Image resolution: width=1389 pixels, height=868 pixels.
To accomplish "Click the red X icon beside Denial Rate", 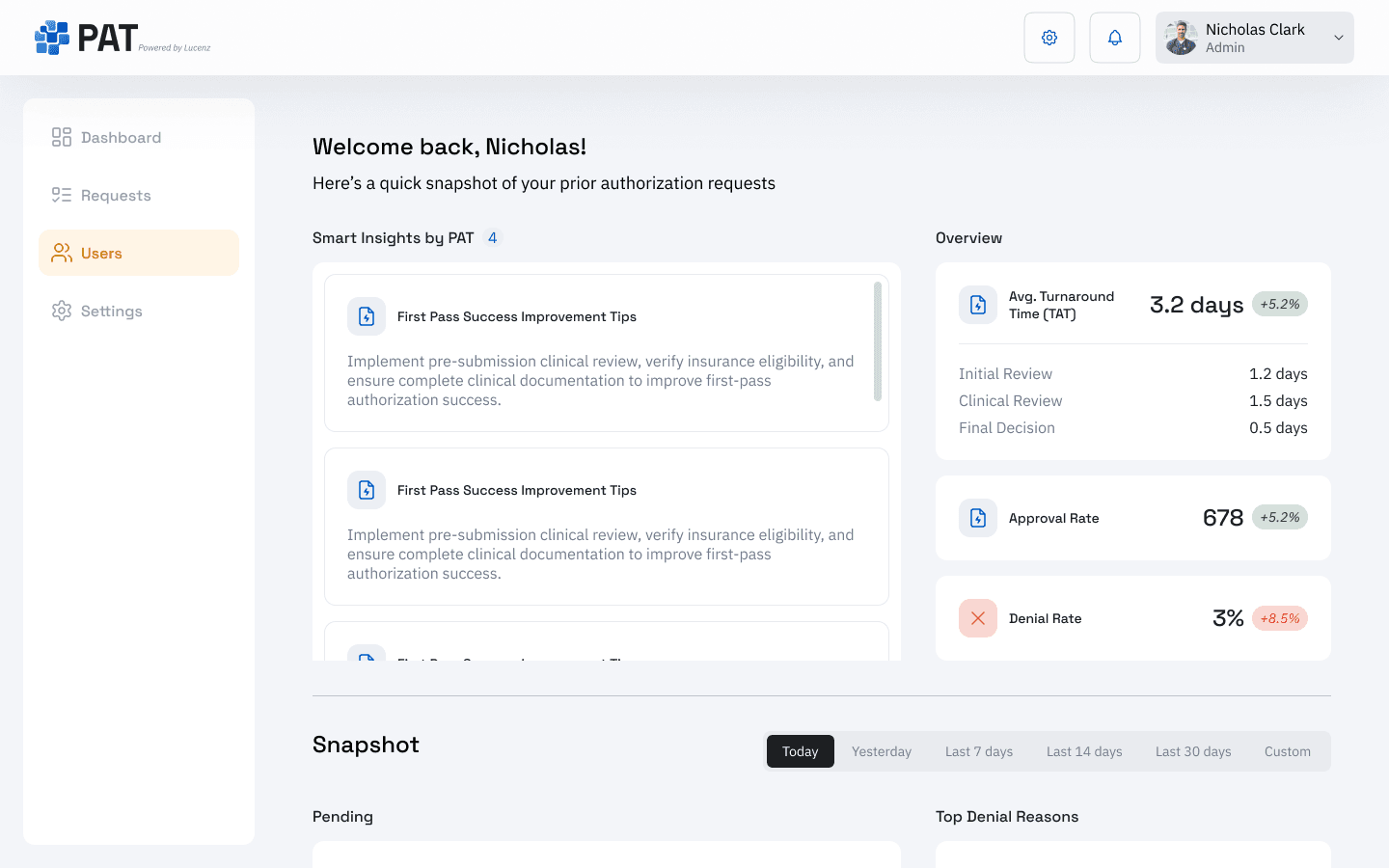I will click(x=977, y=617).
